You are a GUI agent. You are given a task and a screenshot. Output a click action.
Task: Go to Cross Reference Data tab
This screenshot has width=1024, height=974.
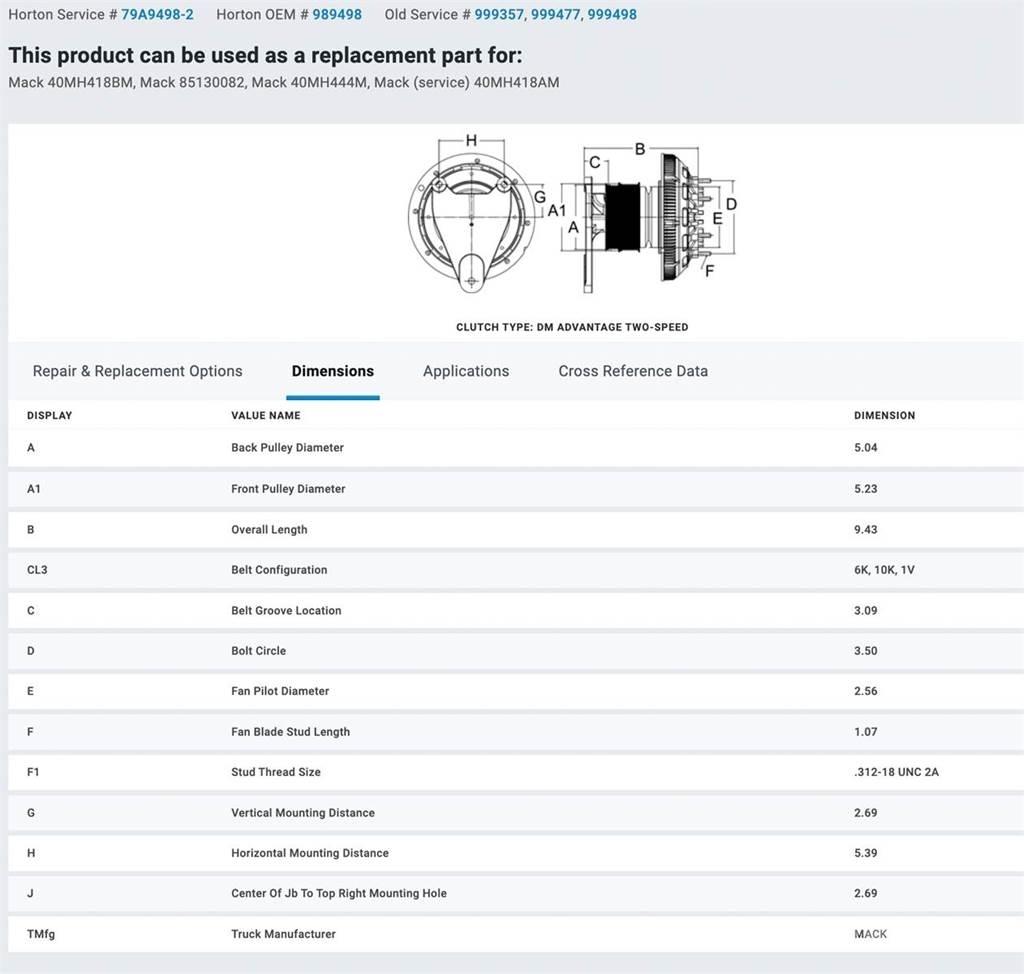click(x=633, y=371)
